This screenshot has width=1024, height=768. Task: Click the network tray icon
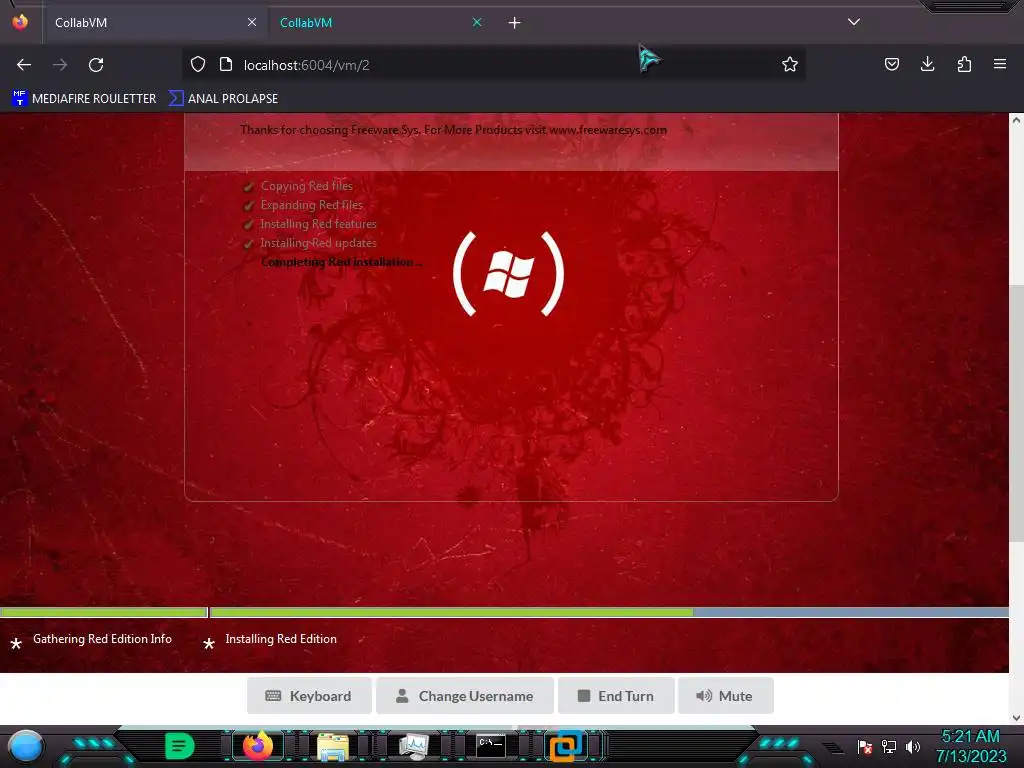pyautogui.click(x=889, y=746)
